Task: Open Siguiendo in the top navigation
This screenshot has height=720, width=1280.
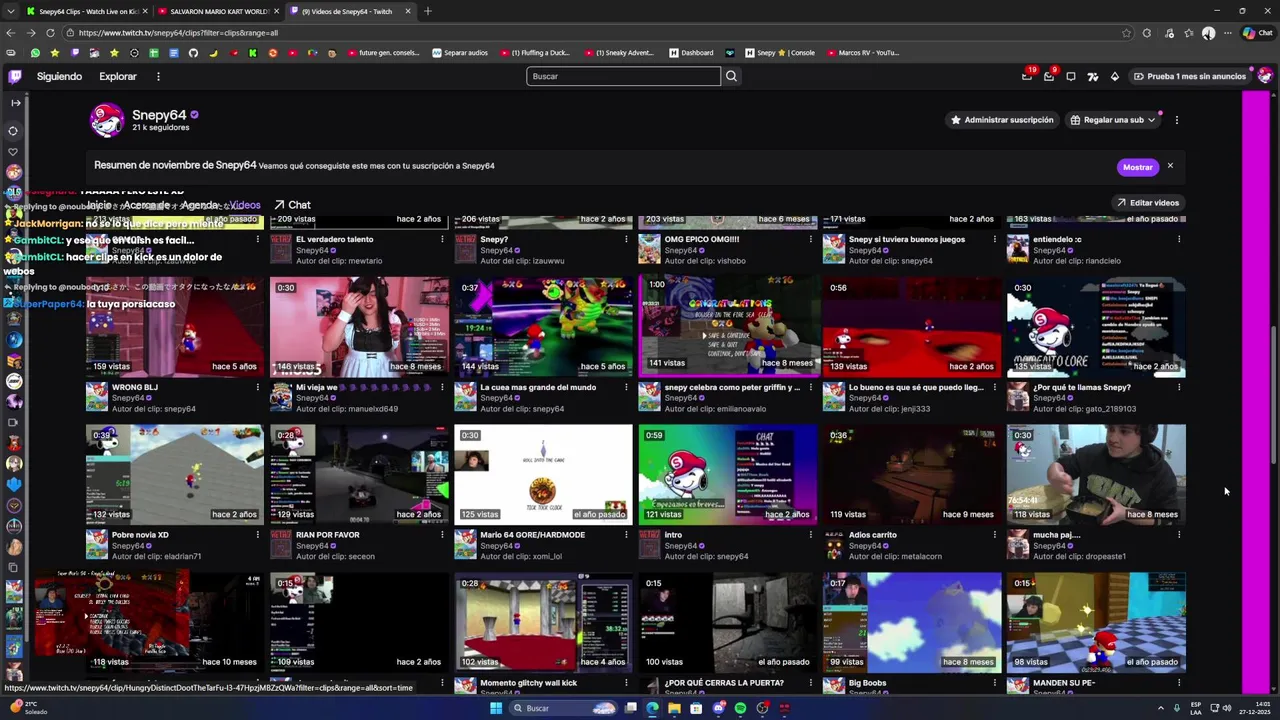Action: coord(59,76)
